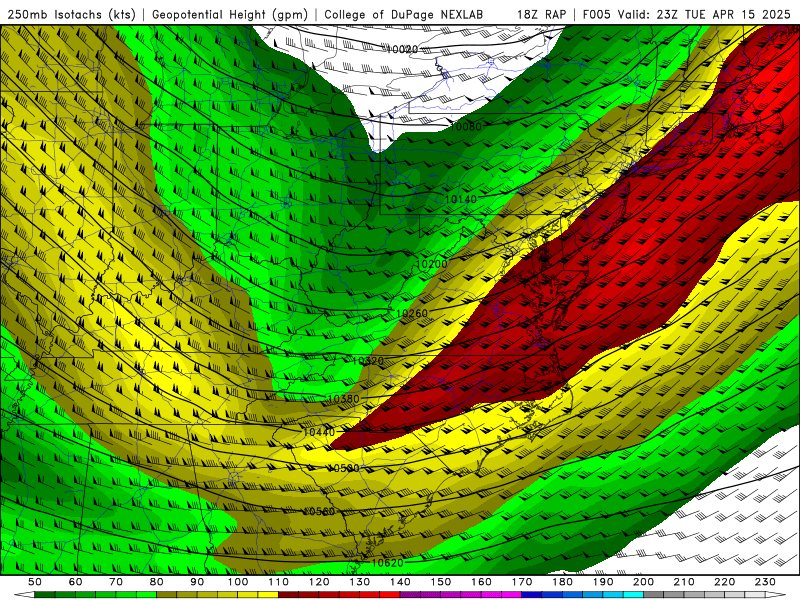The height and width of the screenshot is (600, 800).
Task: Click the cyan color bar segment below 190
Action: pos(613,595)
